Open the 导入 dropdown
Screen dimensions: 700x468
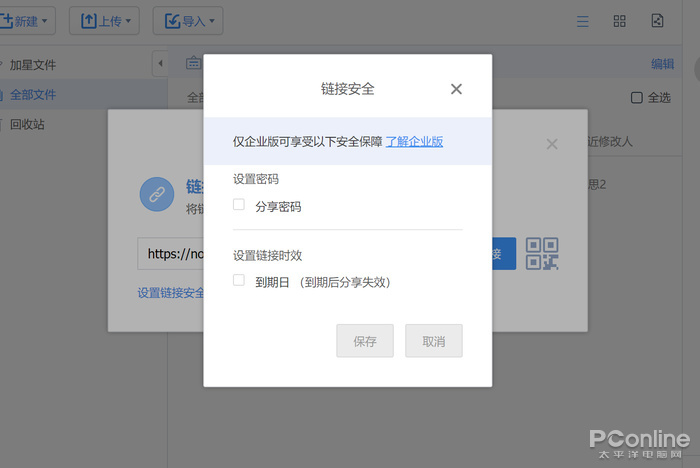pos(187,20)
